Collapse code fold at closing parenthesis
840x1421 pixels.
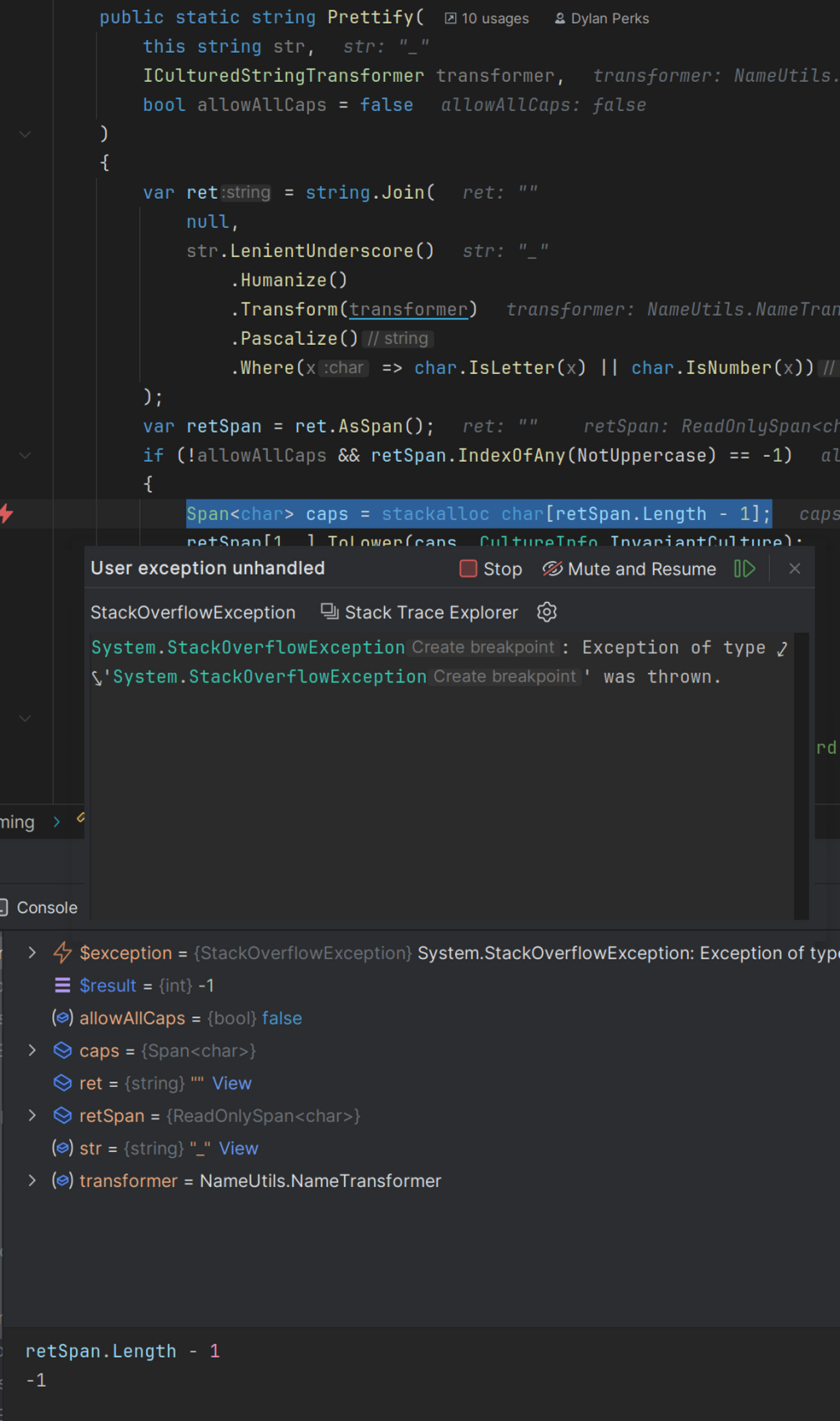coord(25,134)
